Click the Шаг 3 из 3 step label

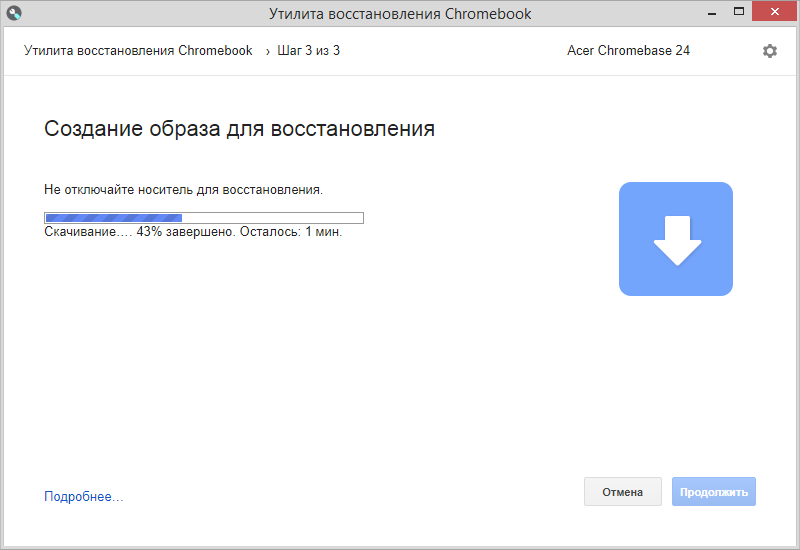pos(309,51)
